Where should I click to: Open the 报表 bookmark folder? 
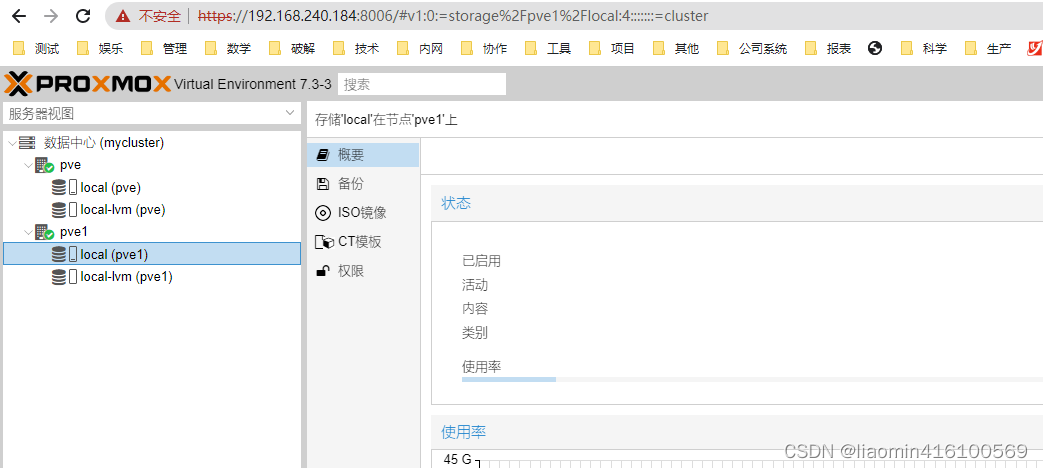coord(827,48)
